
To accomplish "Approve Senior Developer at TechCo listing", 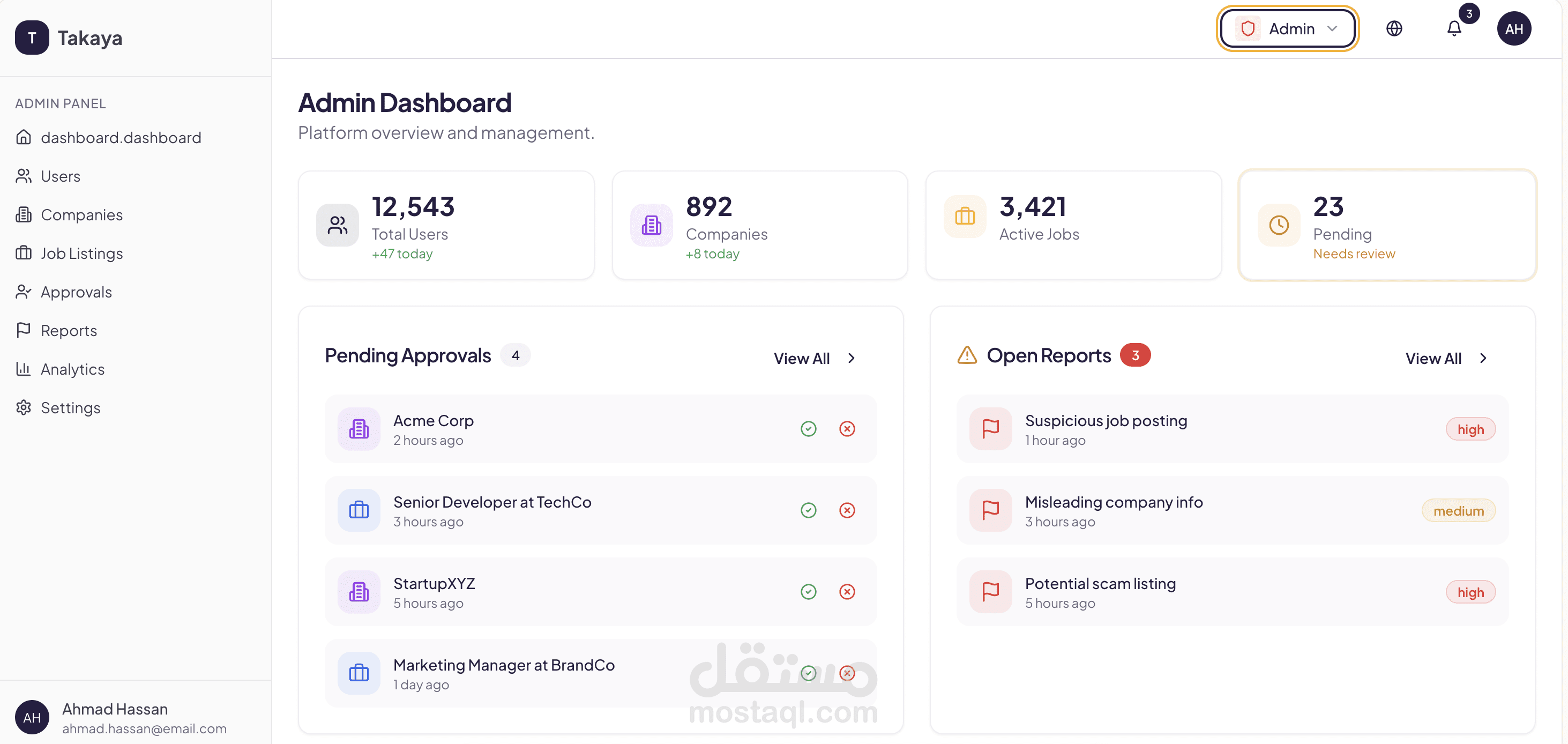I will coord(808,510).
